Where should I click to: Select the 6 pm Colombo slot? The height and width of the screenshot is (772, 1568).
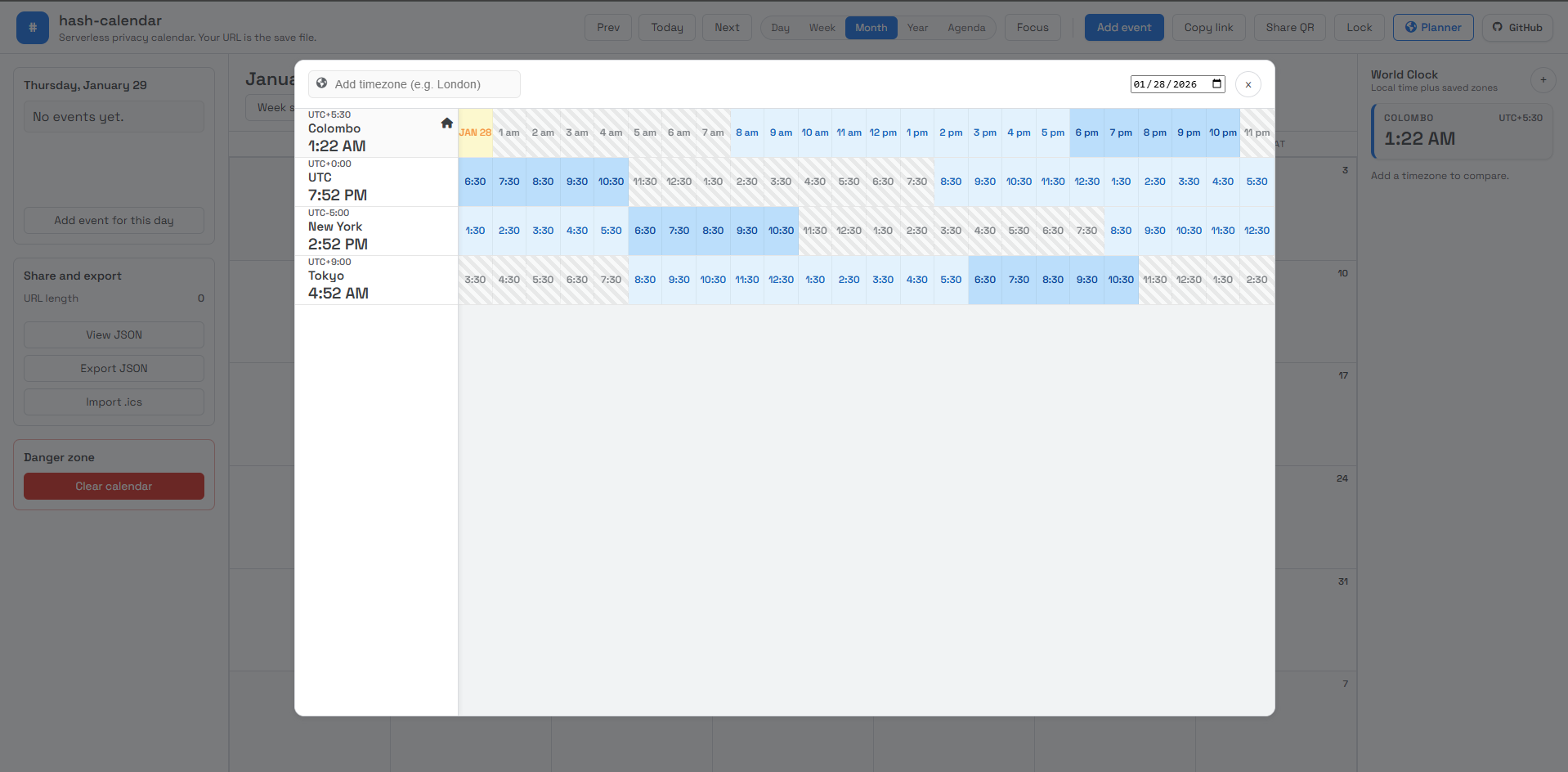[1086, 132]
